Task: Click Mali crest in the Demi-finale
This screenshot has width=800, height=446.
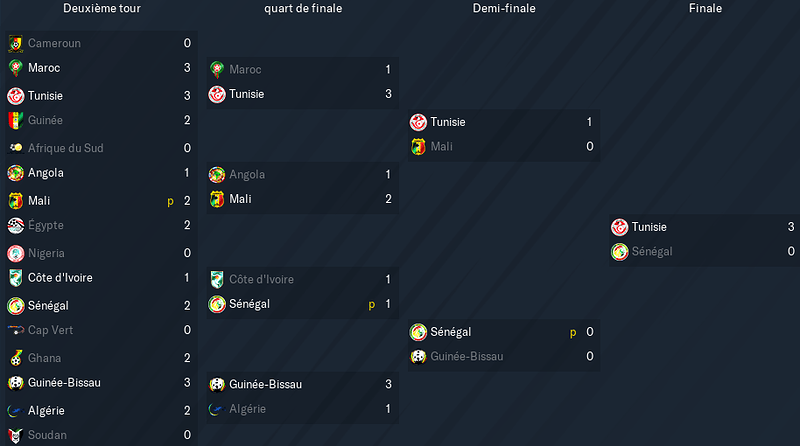Action: coord(418,146)
